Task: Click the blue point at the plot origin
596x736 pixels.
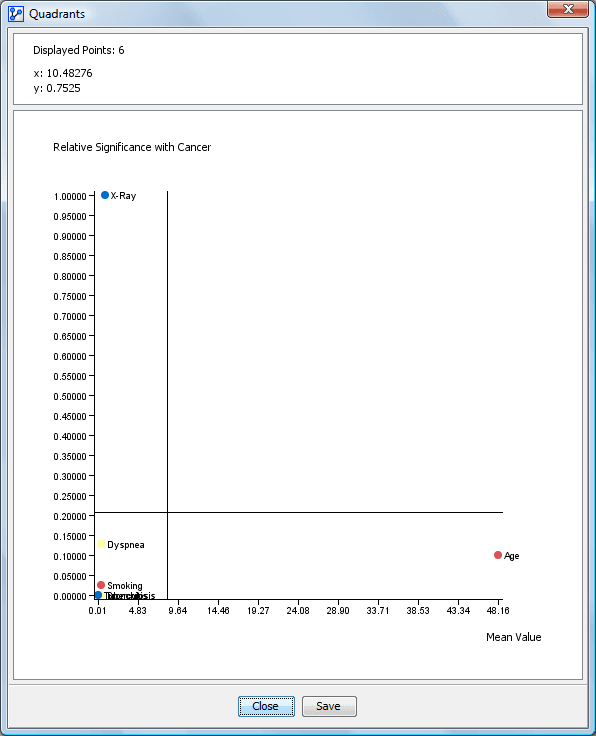Action: click(98, 595)
